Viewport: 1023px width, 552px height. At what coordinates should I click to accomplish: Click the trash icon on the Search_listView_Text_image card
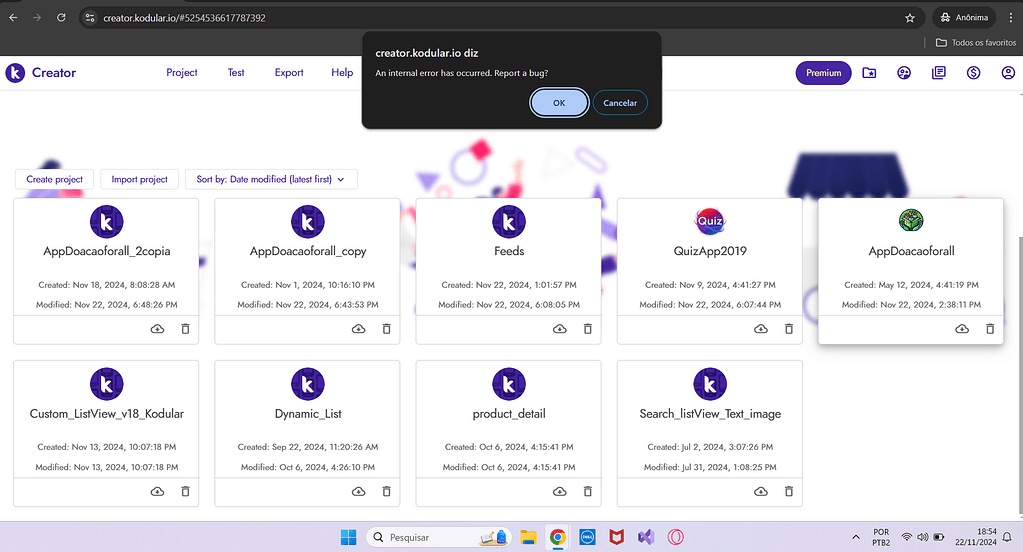tap(789, 491)
